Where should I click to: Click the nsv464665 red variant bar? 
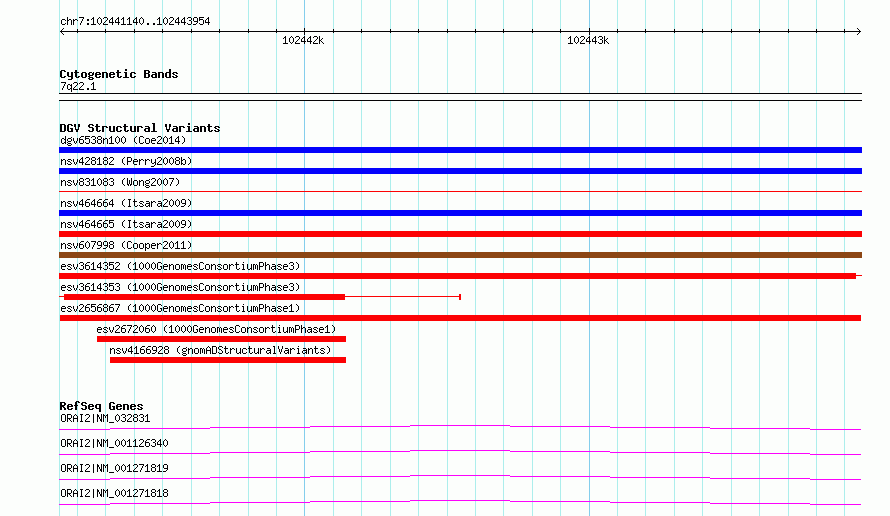coord(460,234)
